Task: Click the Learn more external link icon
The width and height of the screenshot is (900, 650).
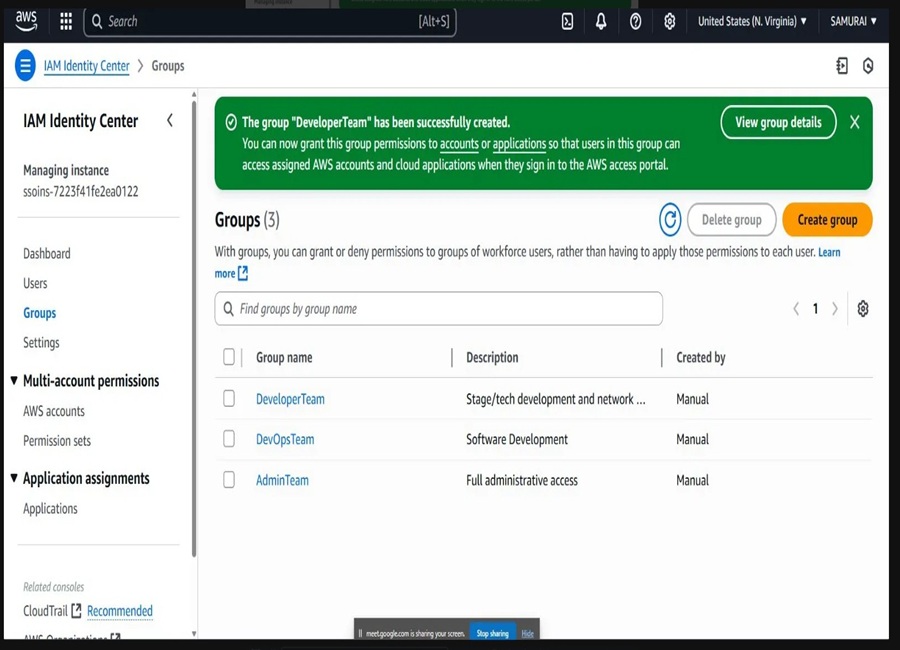Action: pyautogui.click(x=243, y=273)
